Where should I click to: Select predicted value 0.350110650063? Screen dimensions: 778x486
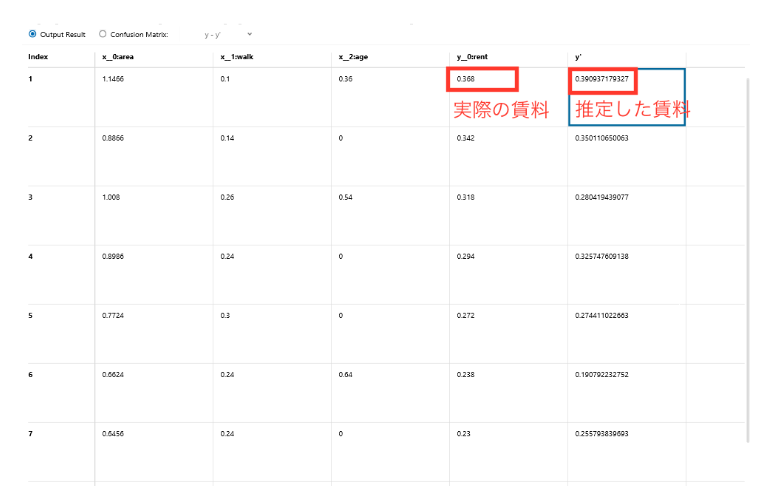[x=602, y=138]
